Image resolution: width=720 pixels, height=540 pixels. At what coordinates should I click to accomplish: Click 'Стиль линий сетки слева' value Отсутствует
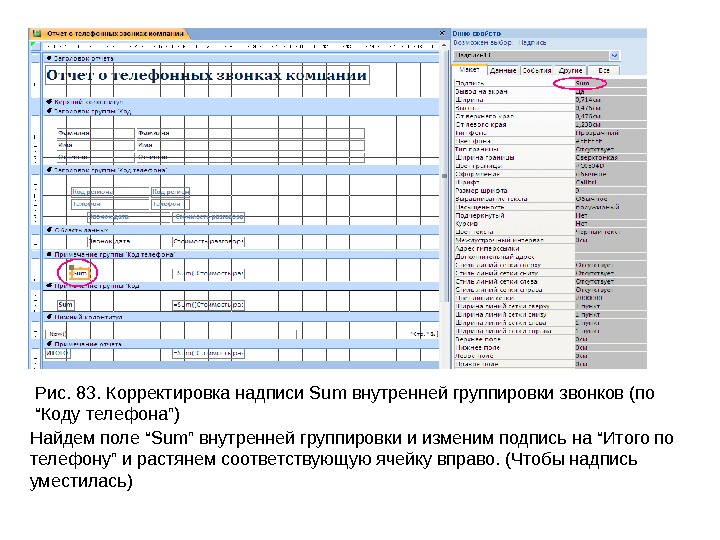coord(610,281)
